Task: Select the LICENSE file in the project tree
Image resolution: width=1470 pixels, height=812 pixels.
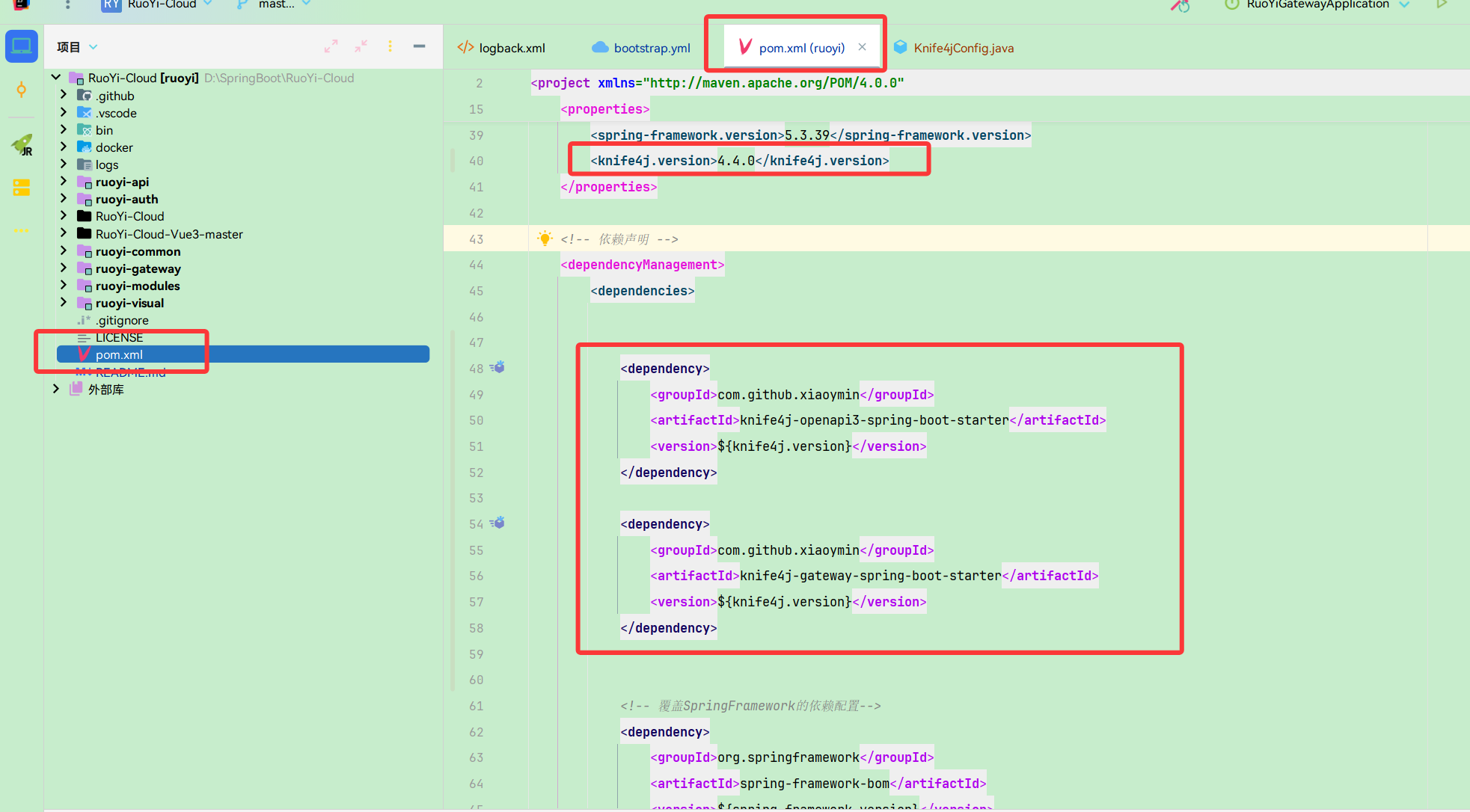Action: (x=120, y=336)
